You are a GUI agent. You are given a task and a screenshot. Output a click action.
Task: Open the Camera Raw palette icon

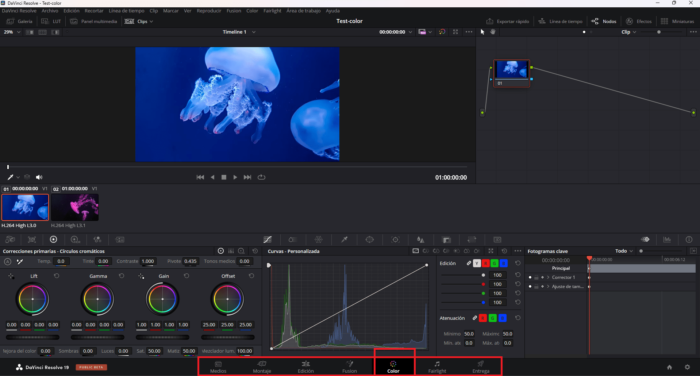coord(10,240)
